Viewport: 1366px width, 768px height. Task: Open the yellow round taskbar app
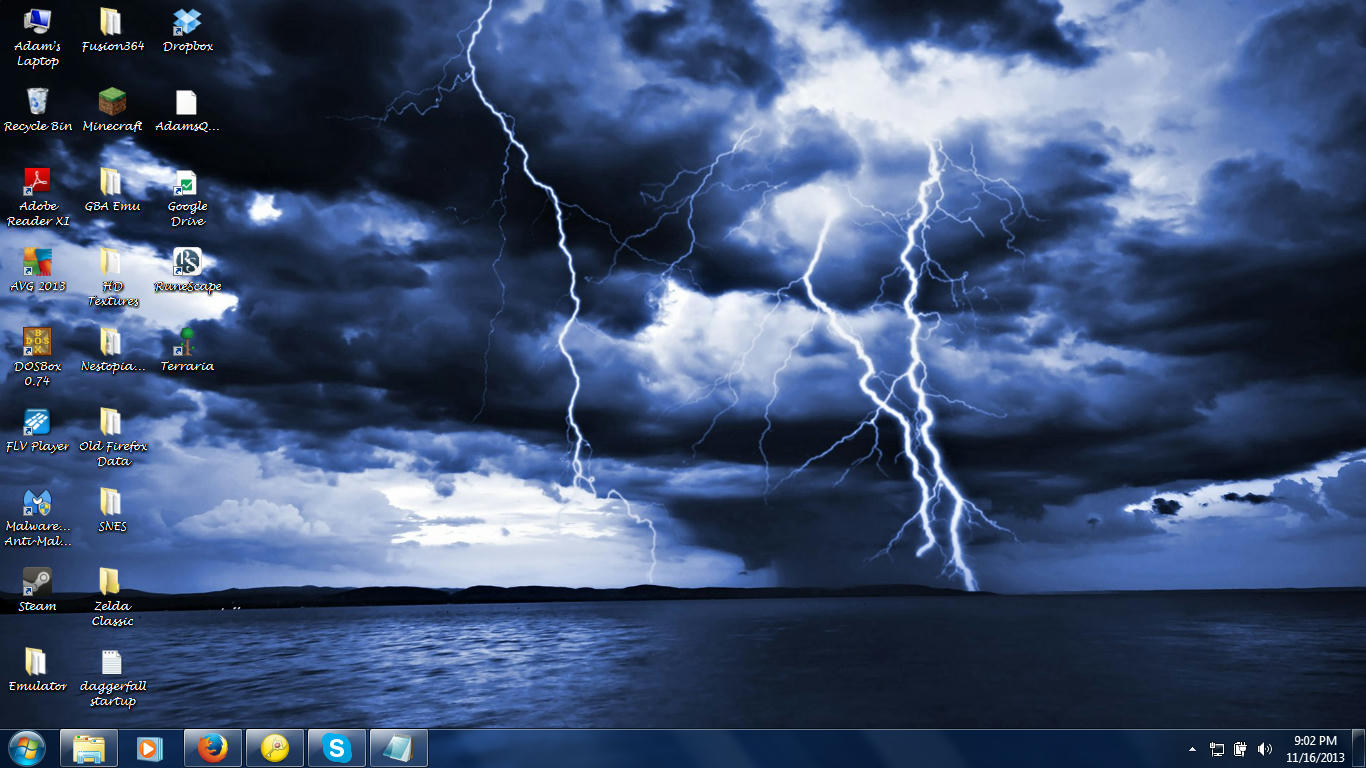coord(275,748)
